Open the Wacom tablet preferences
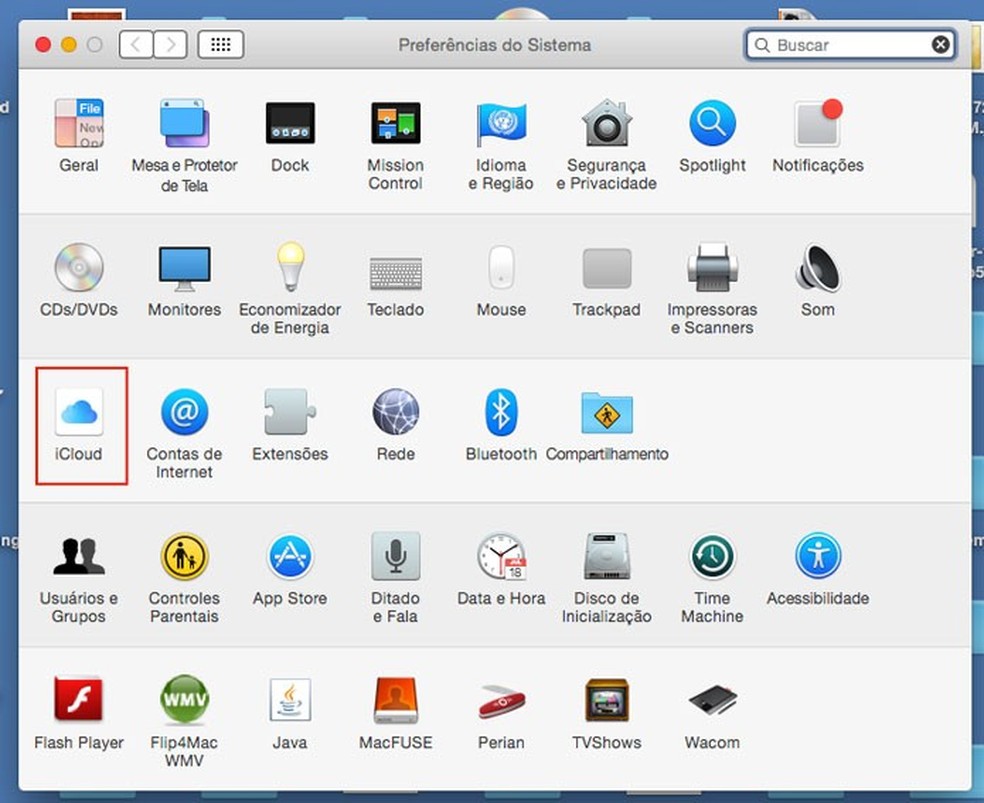Viewport: 984px width, 803px height. pos(712,701)
